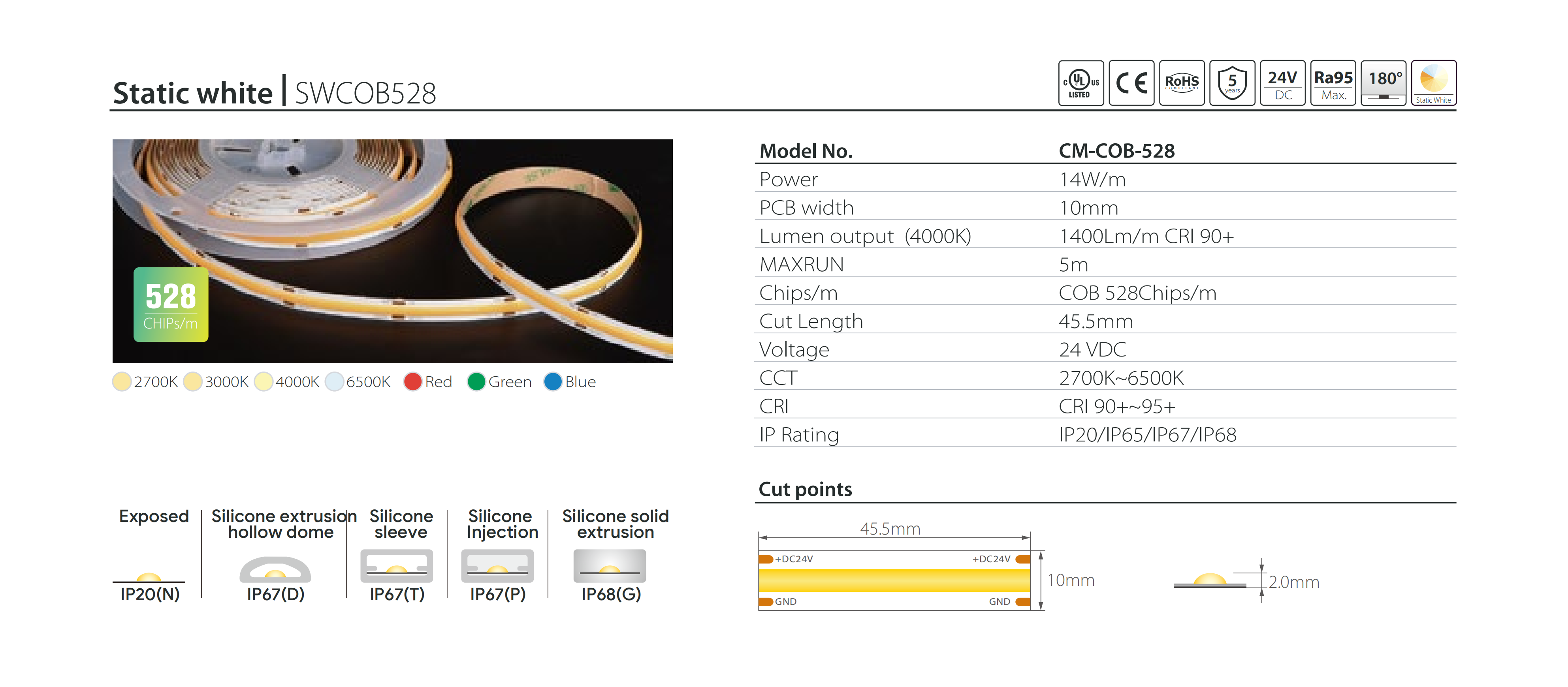Viewport: 1568px width, 687px height.
Task: Choose the Red color circle
Action: click(x=413, y=381)
